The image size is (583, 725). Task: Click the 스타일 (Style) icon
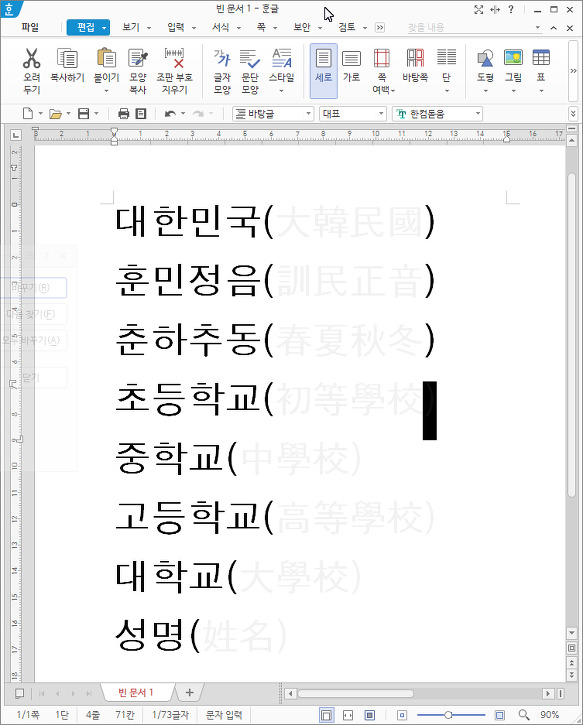coord(282,58)
